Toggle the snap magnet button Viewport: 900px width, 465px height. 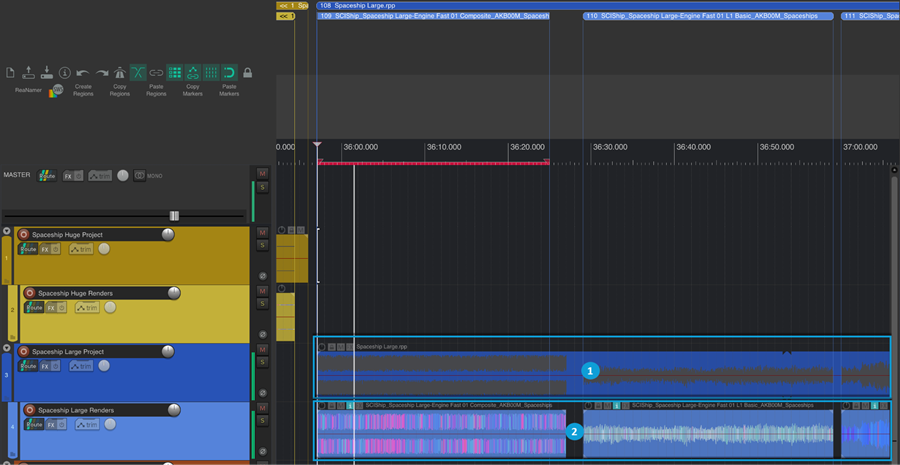pos(229,73)
